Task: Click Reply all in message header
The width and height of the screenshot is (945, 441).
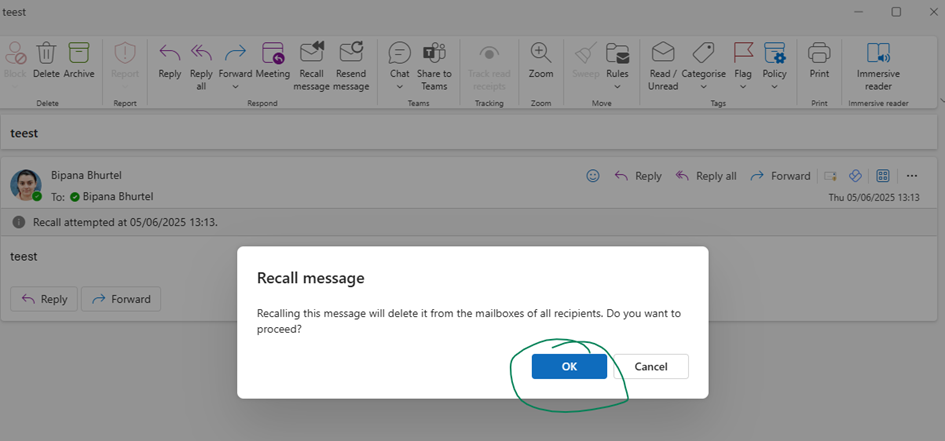Action: [x=706, y=176]
